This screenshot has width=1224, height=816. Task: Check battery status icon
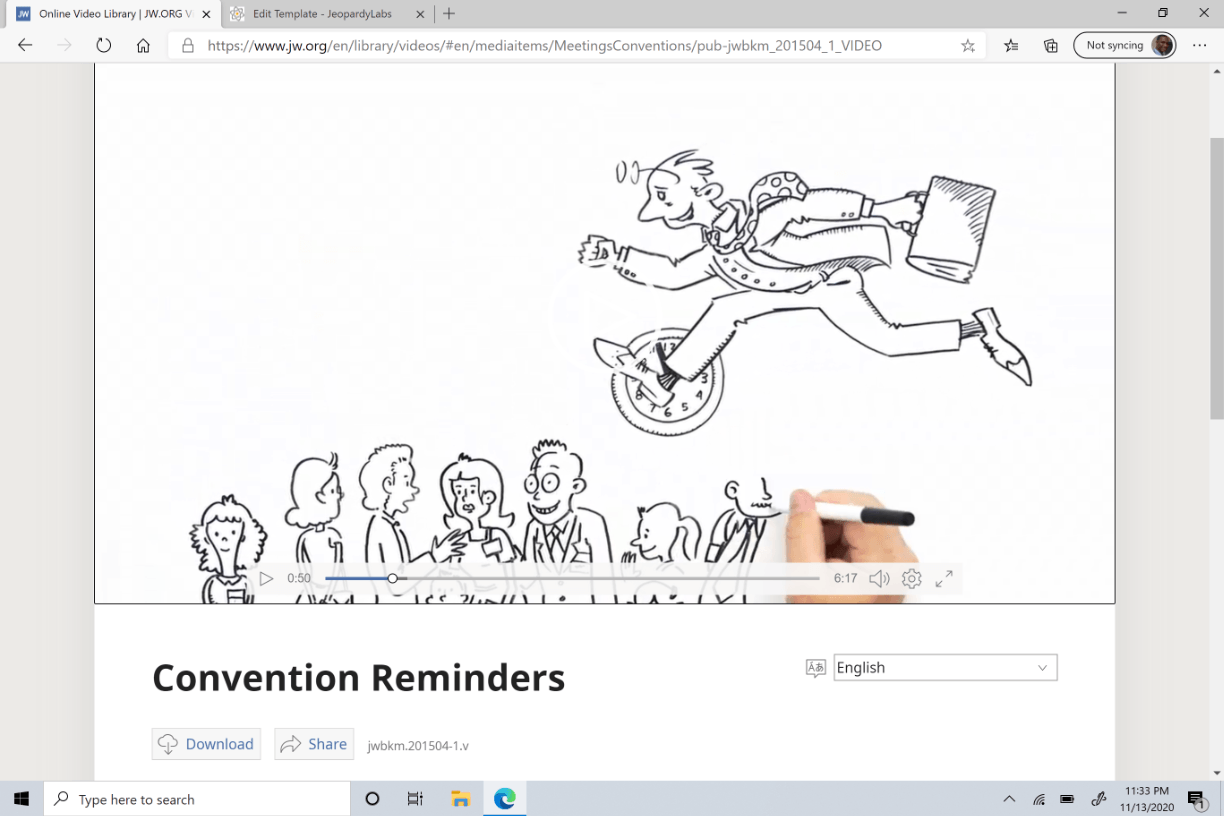[x=1068, y=799]
